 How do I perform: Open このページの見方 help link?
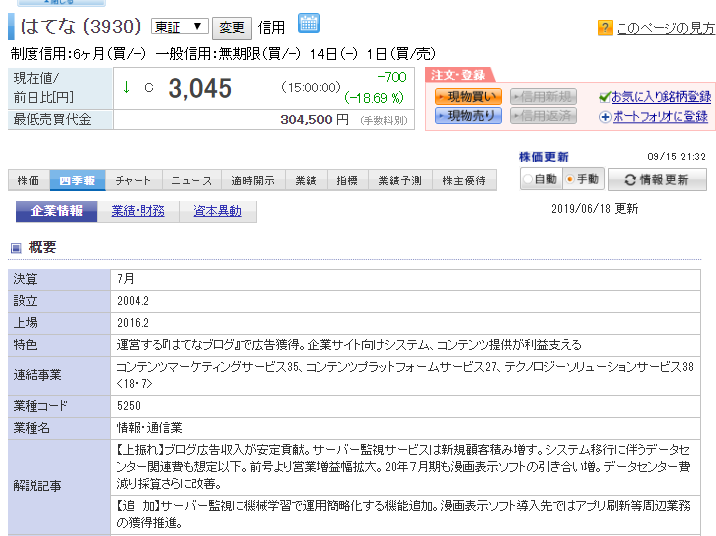coord(665,28)
